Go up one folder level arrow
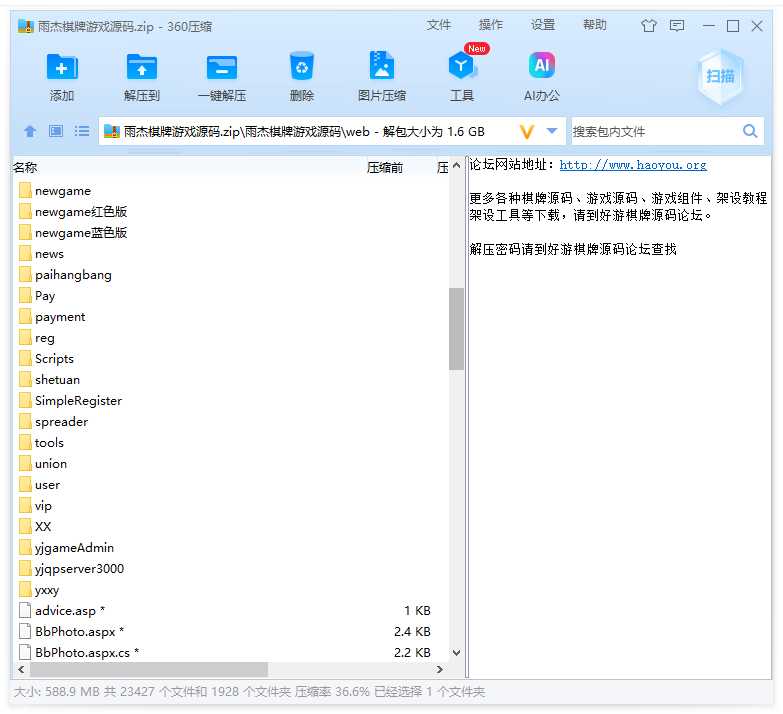Viewport: 783px width, 714px height. coord(30,131)
